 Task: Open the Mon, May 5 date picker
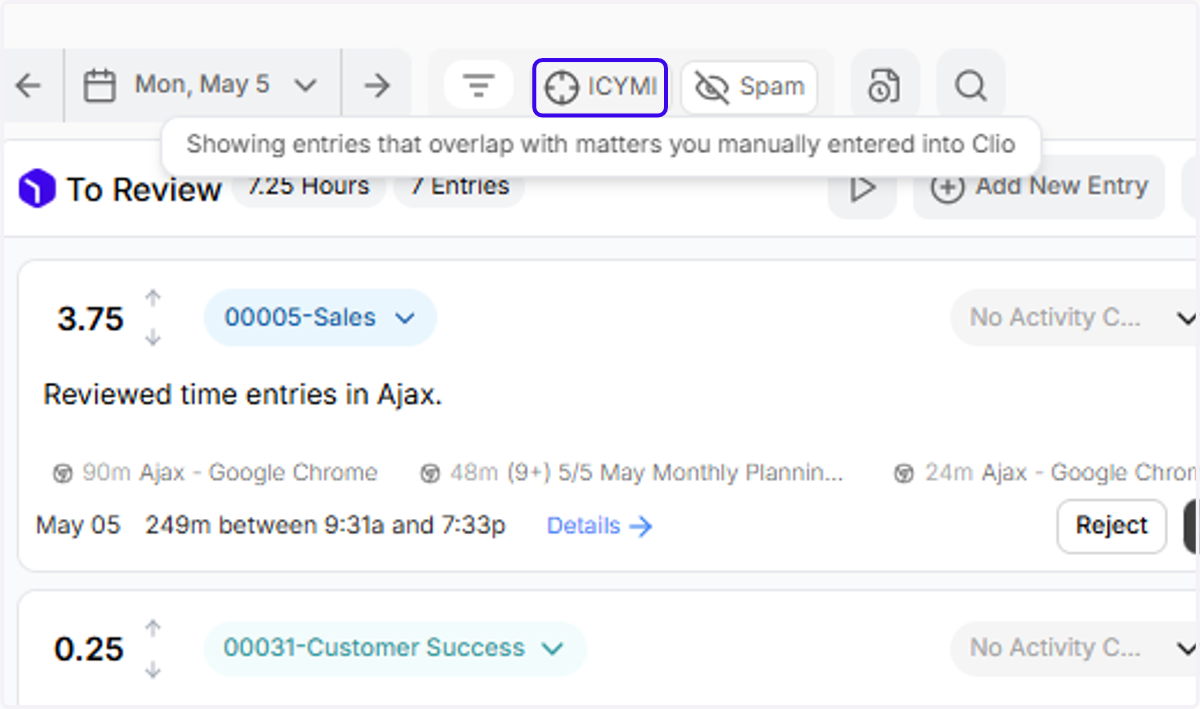(x=203, y=86)
